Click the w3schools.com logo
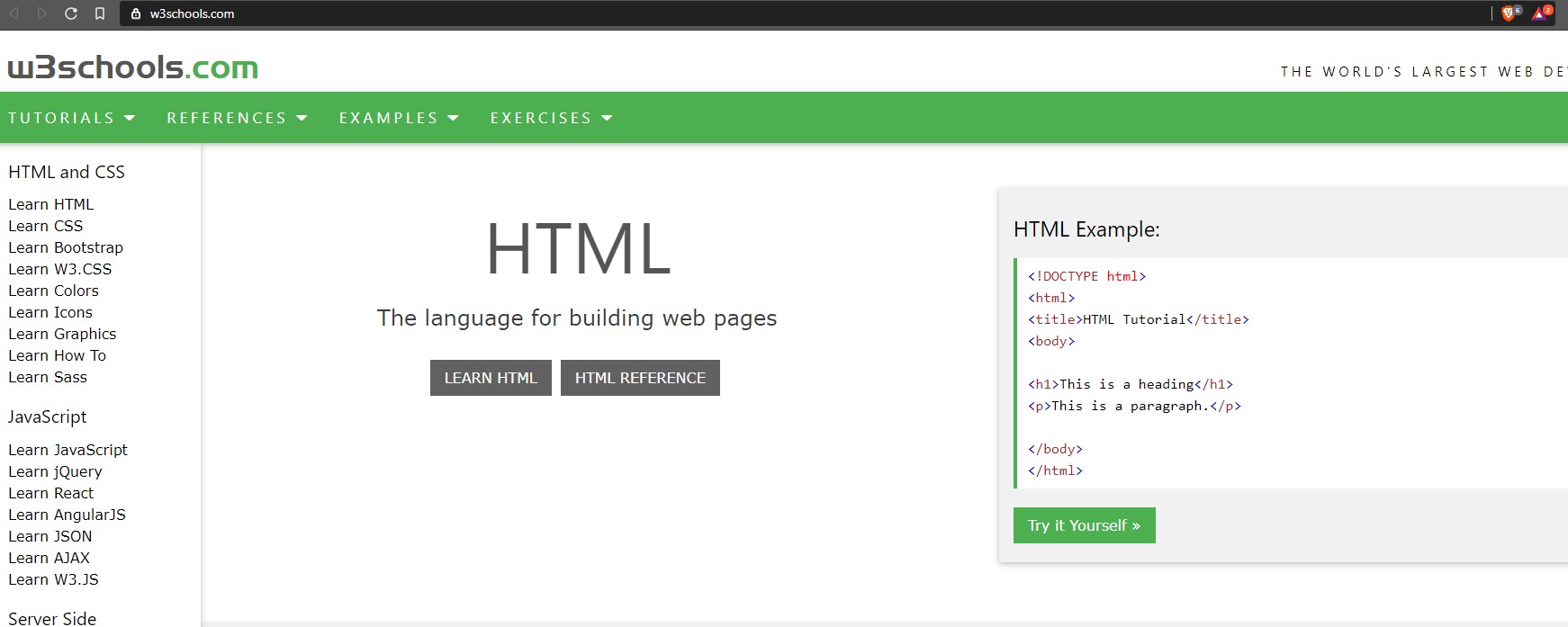 coord(133,67)
